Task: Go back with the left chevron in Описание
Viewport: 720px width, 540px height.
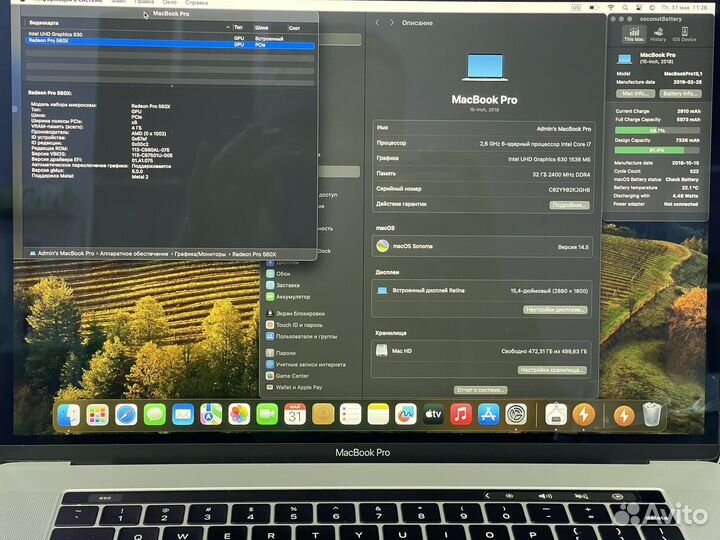Action: pyautogui.click(x=377, y=22)
